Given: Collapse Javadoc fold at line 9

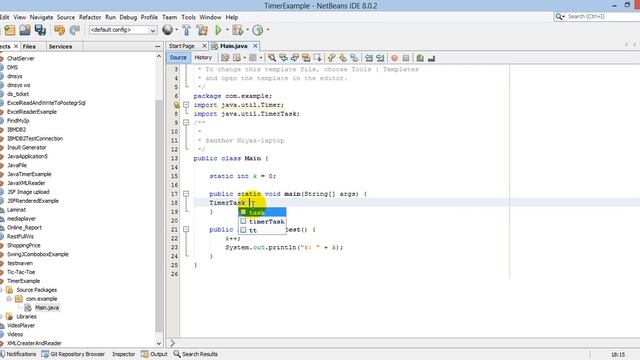Looking at the screenshot, I should (x=186, y=122).
